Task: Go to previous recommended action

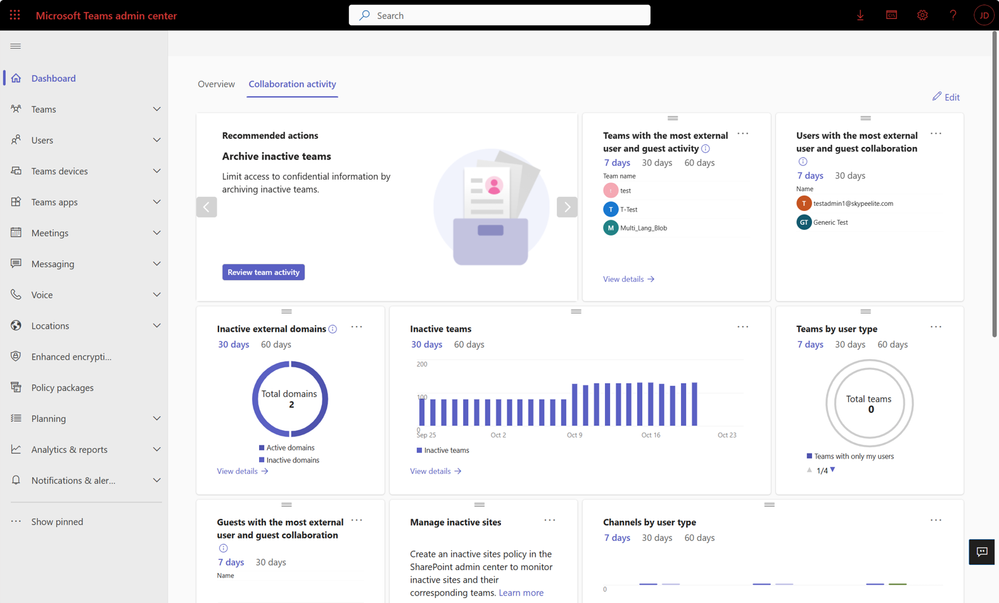Action: point(206,207)
